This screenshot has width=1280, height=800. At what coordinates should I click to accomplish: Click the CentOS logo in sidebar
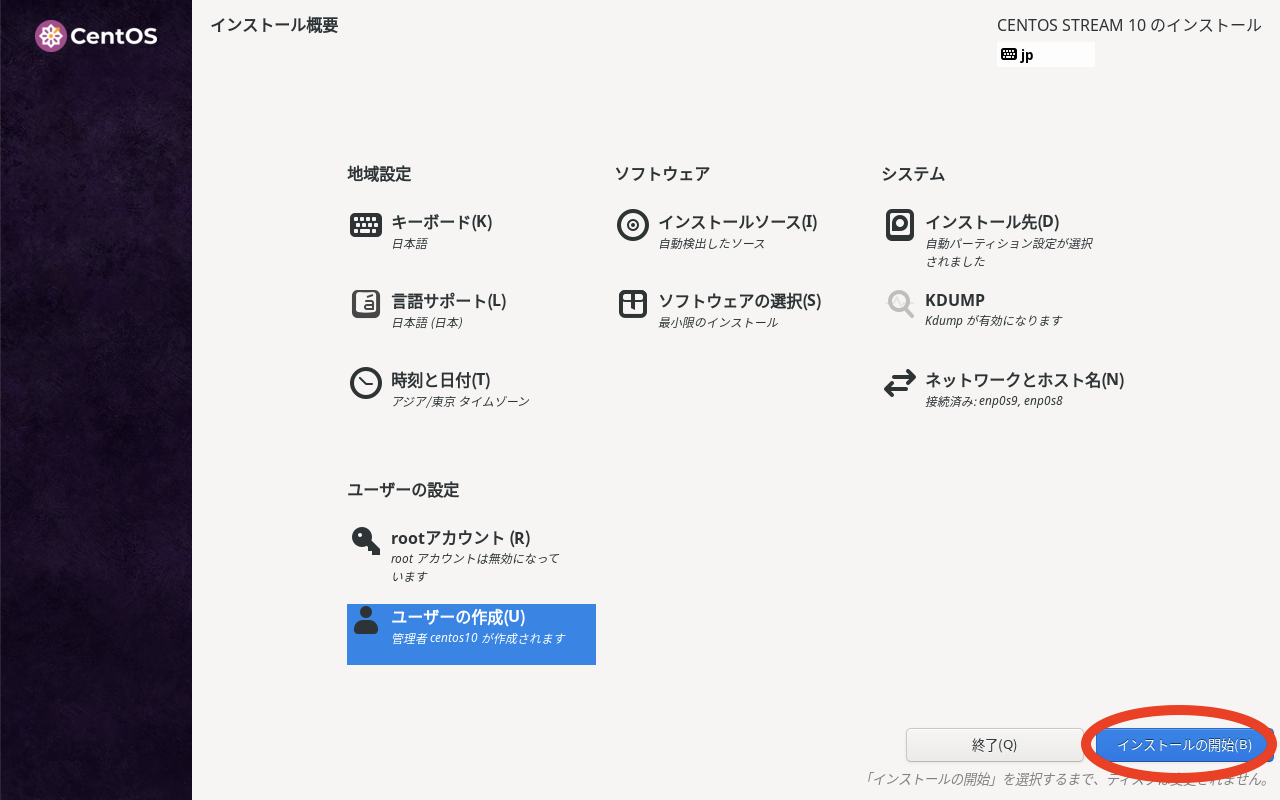coord(96,37)
